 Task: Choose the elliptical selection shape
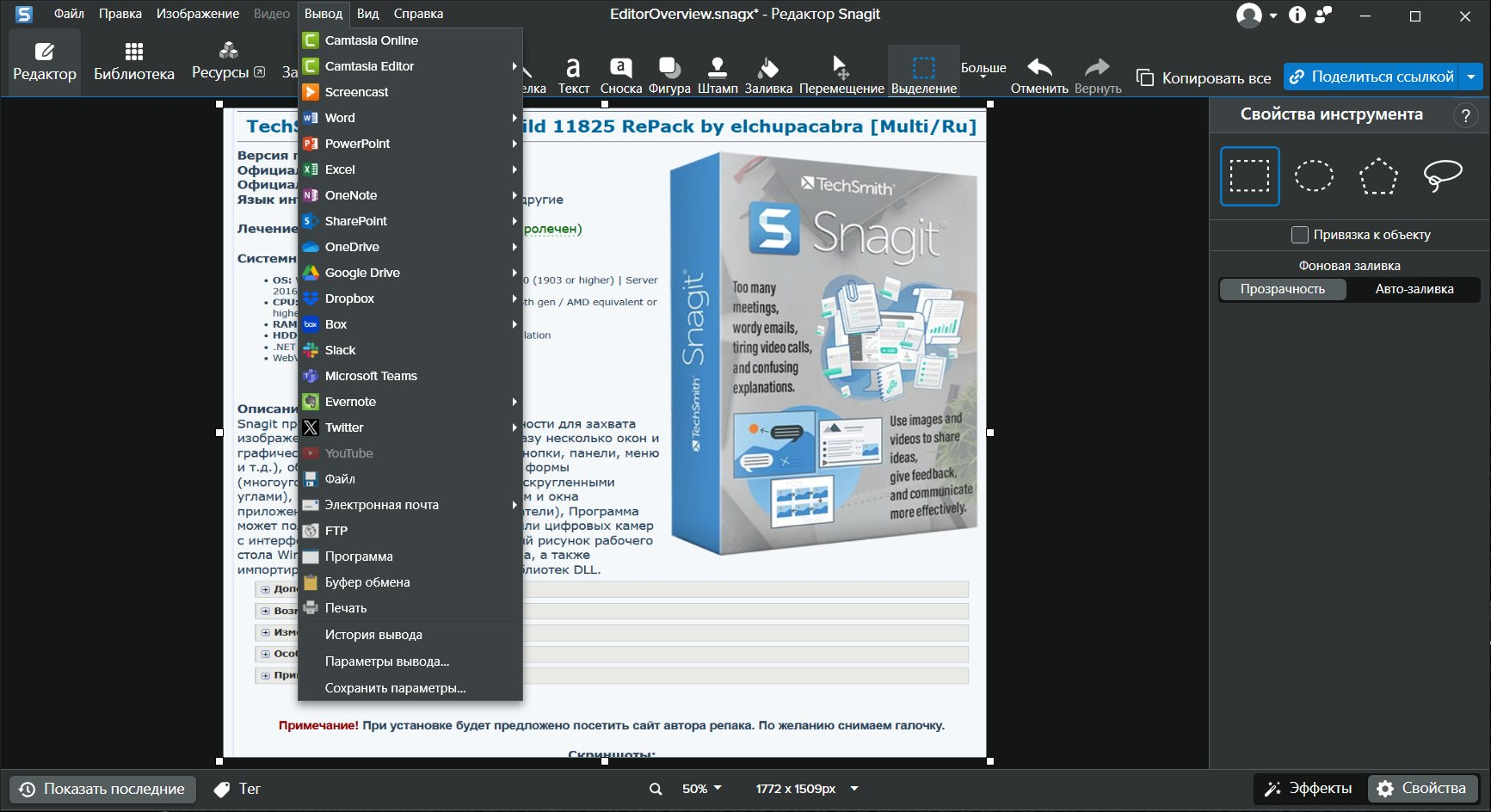coord(1314,176)
